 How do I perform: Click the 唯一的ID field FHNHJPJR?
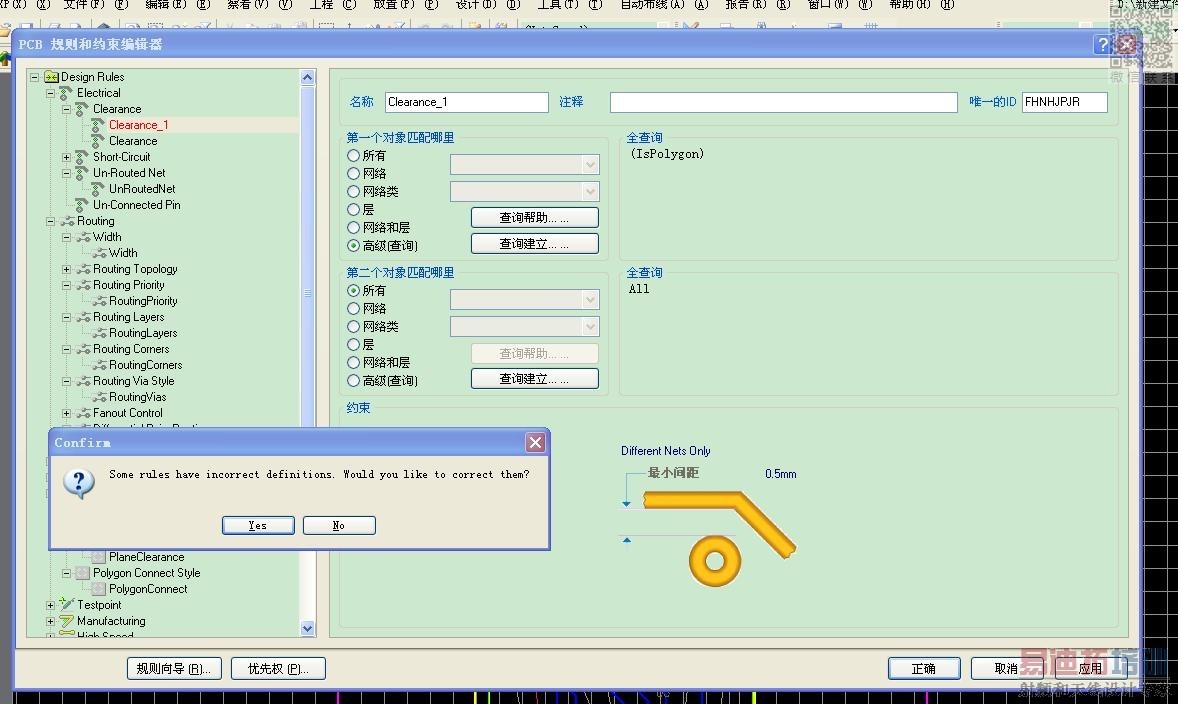coord(1065,102)
